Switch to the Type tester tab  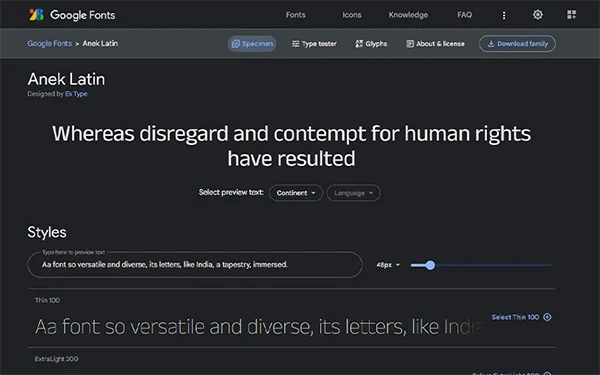click(x=314, y=44)
